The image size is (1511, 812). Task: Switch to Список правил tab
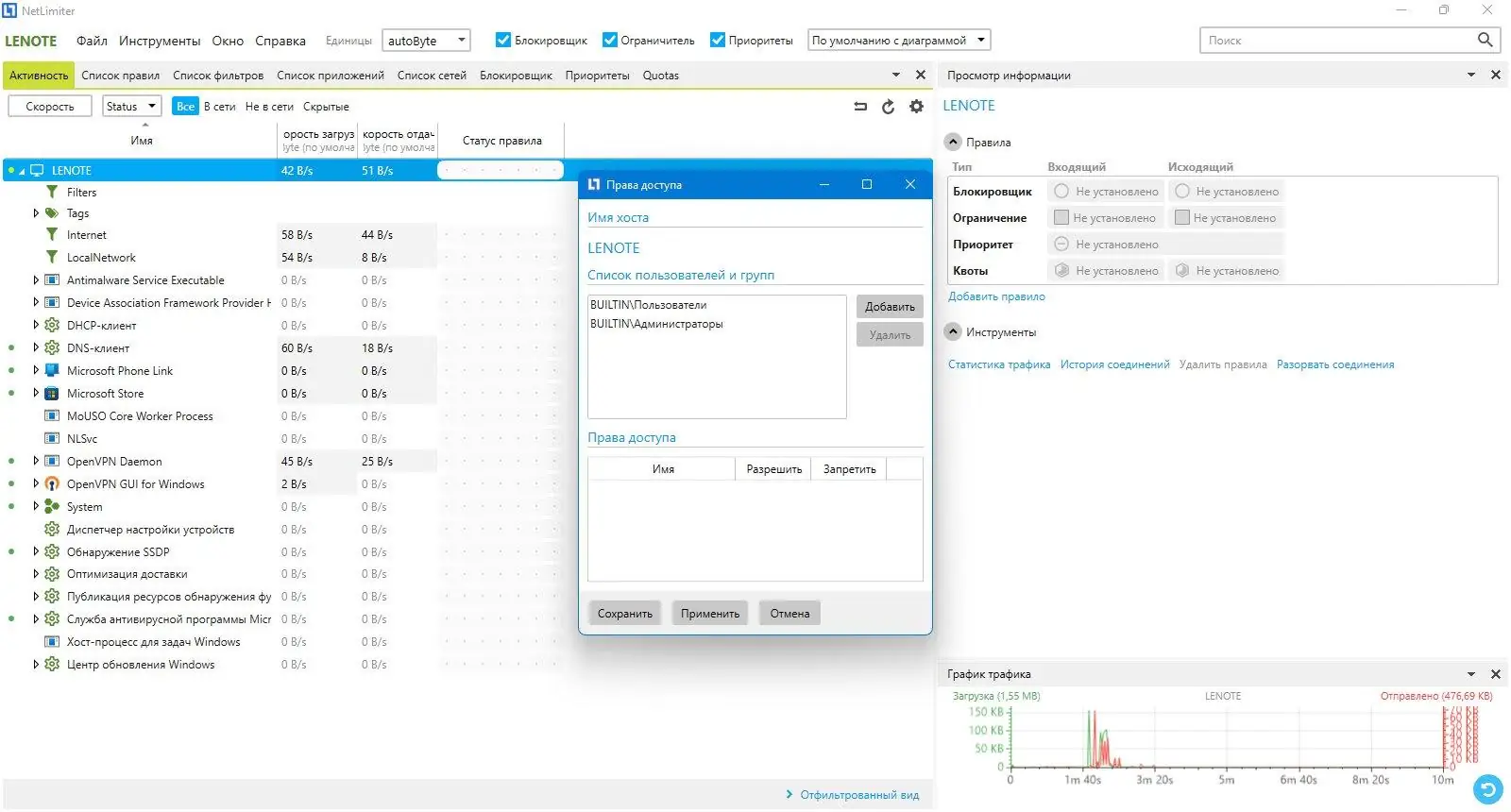point(121,76)
